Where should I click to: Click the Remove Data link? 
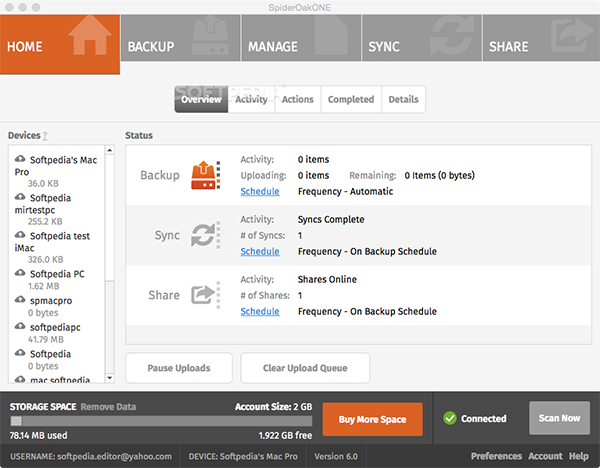pyautogui.click(x=108, y=407)
